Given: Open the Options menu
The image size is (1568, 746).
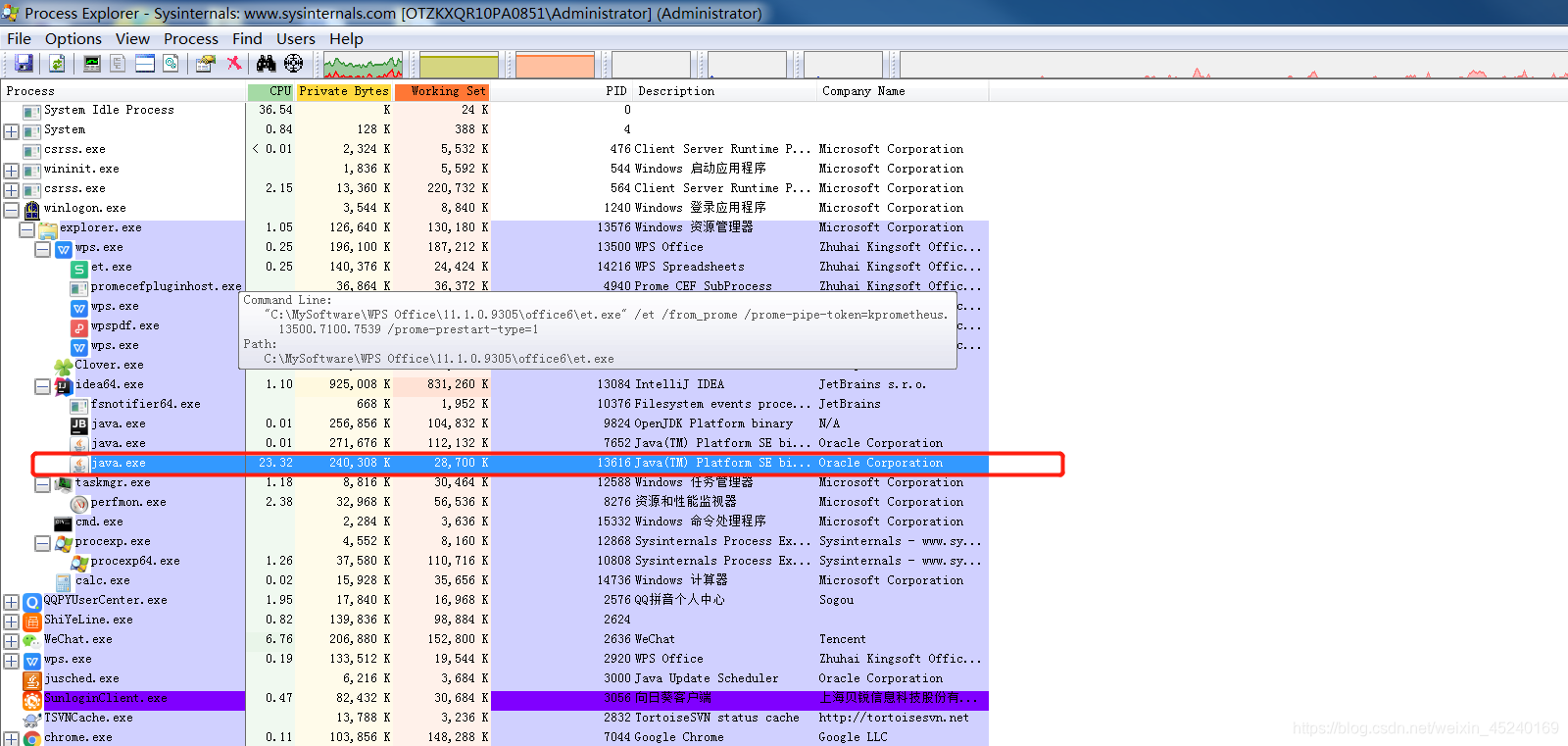Looking at the screenshot, I should (73, 39).
